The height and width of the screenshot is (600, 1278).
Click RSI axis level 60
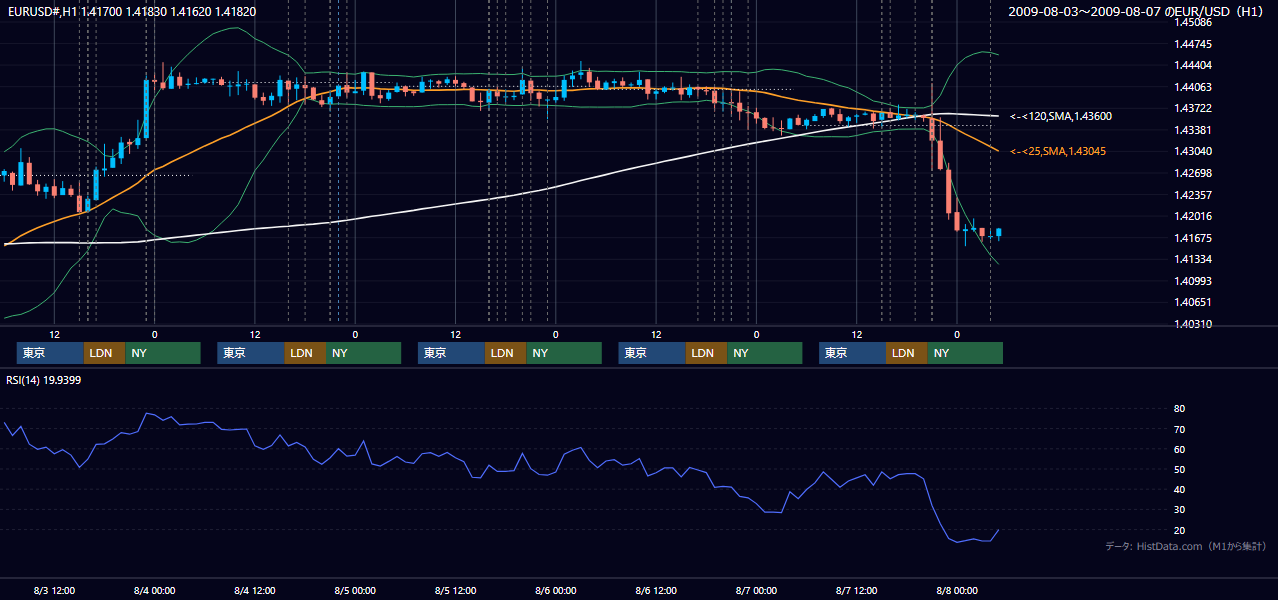point(1180,449)
